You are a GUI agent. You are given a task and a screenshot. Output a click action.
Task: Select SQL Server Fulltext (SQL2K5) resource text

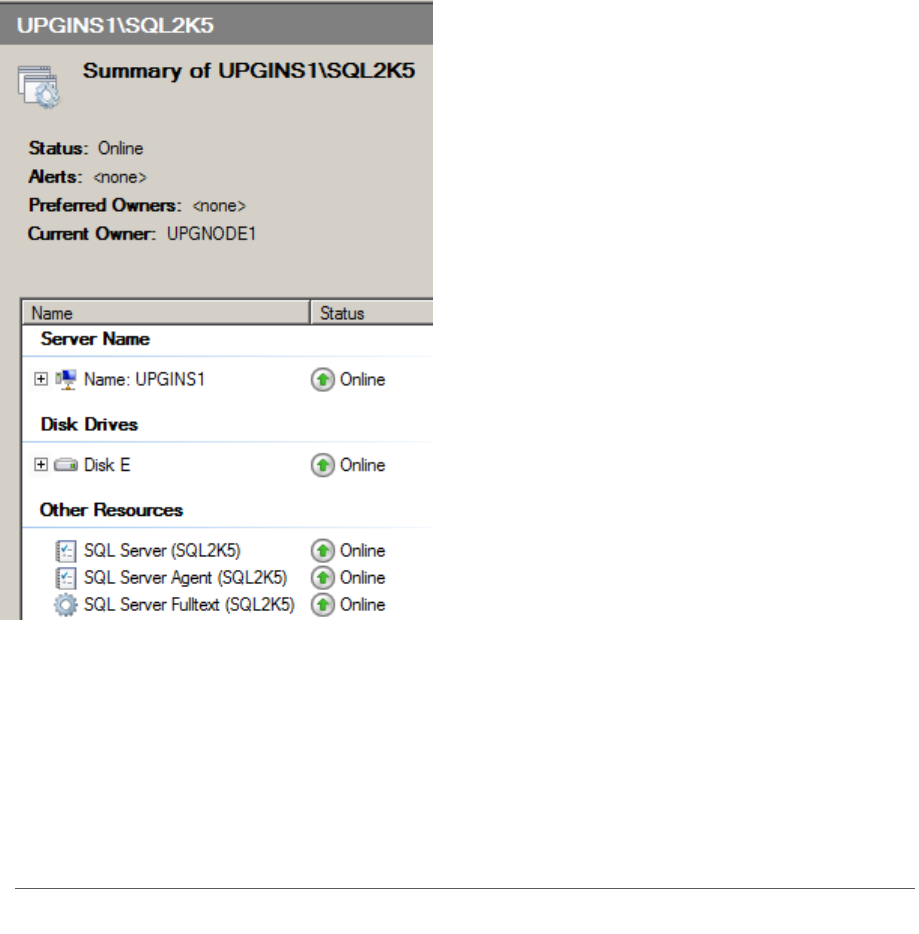[189, 605]
